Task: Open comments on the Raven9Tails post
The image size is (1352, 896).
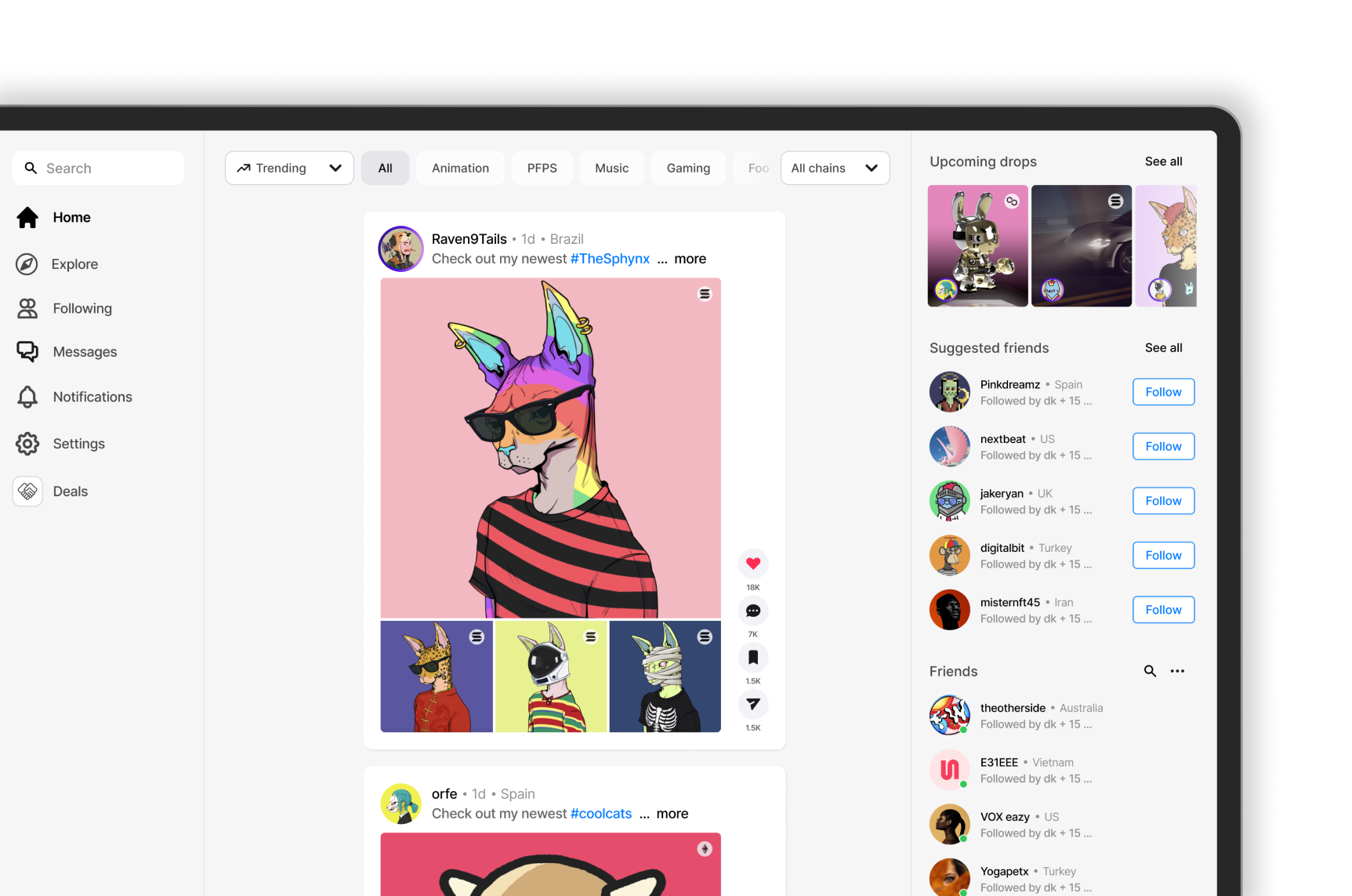Action: coord(753,610)
